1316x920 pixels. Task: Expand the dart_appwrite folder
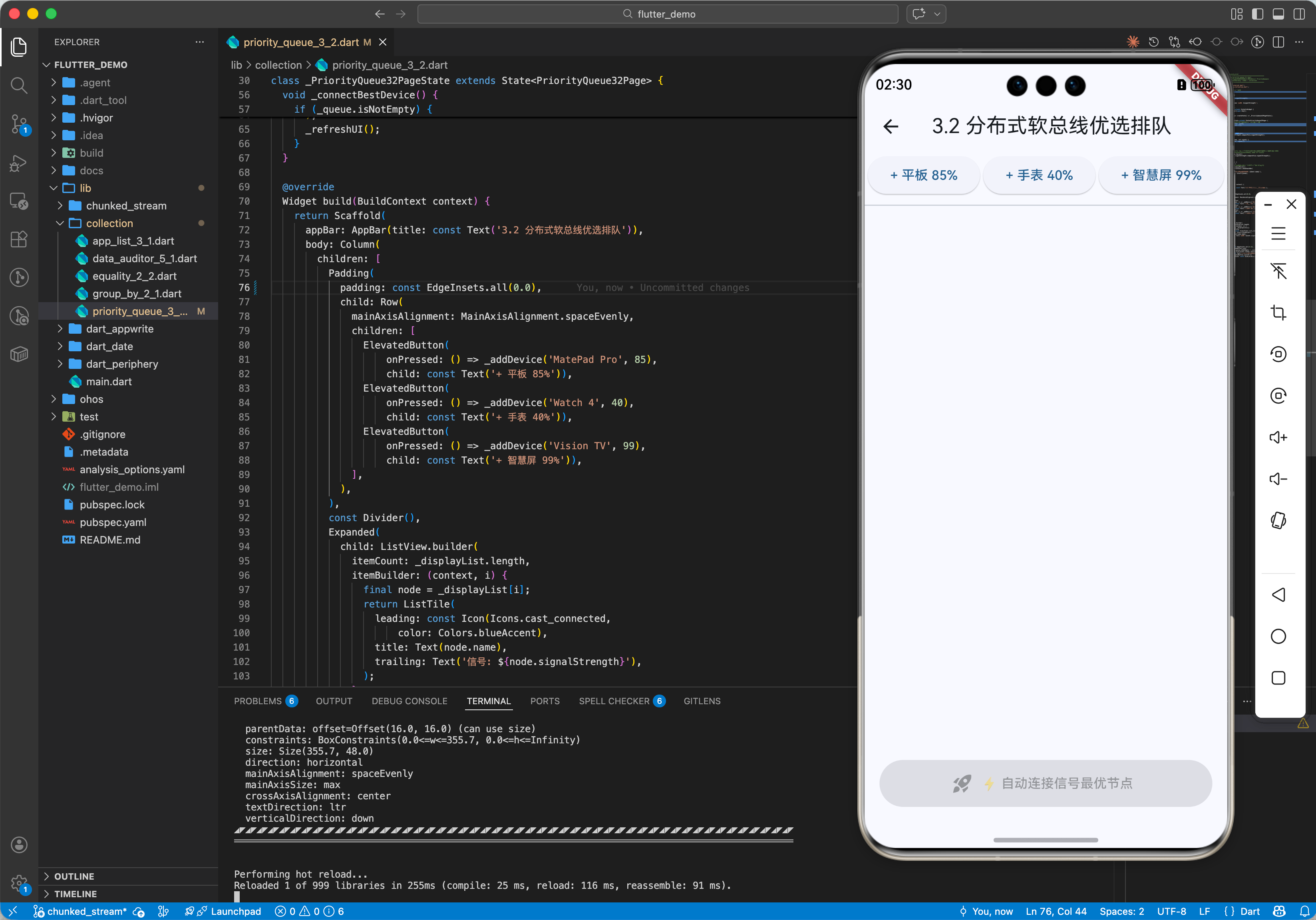[x=120, y=329]
